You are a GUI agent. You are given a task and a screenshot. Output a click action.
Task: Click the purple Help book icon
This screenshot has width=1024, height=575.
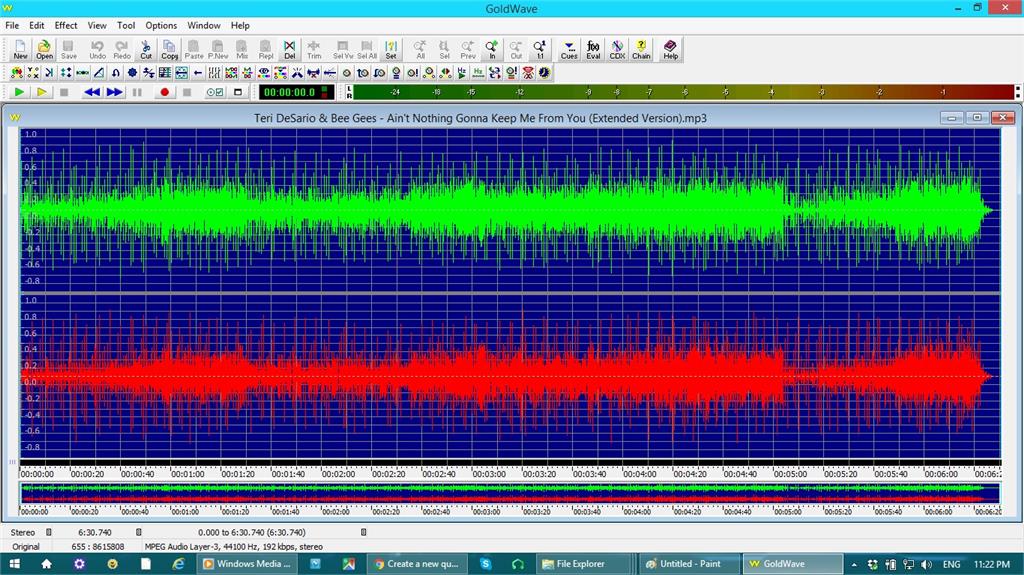(x=670, y=49)
